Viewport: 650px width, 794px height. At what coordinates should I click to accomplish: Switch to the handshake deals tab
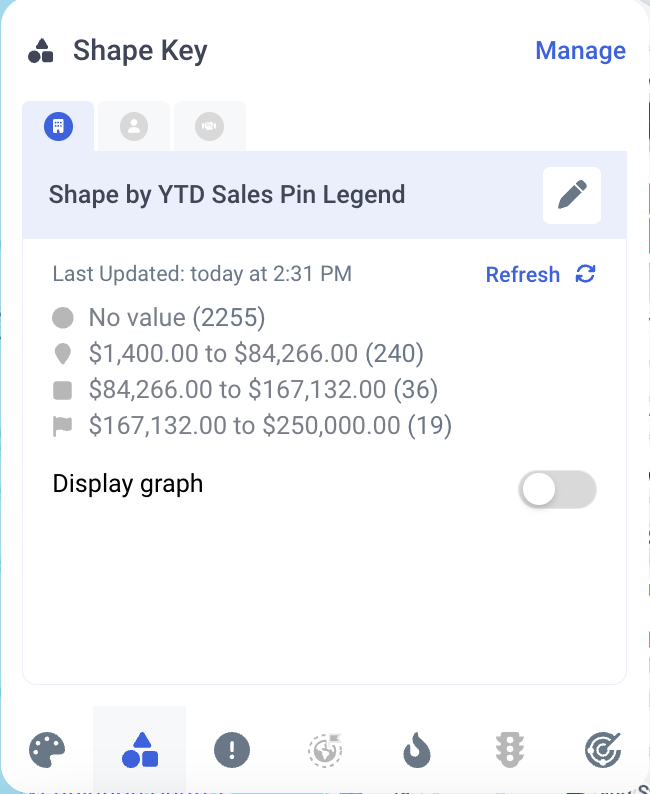coord(209,127)
